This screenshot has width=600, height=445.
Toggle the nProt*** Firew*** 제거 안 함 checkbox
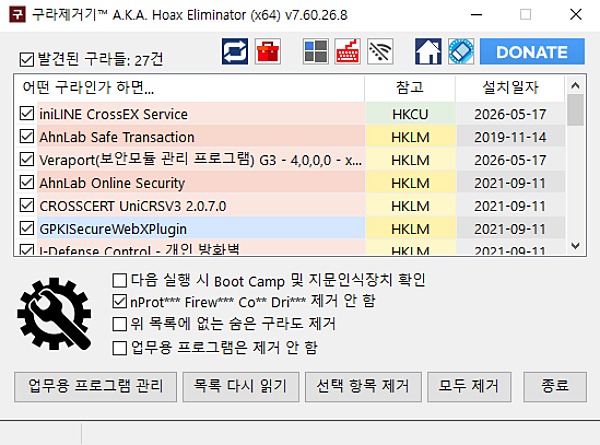pyautogui.click(x=120, y=302)
